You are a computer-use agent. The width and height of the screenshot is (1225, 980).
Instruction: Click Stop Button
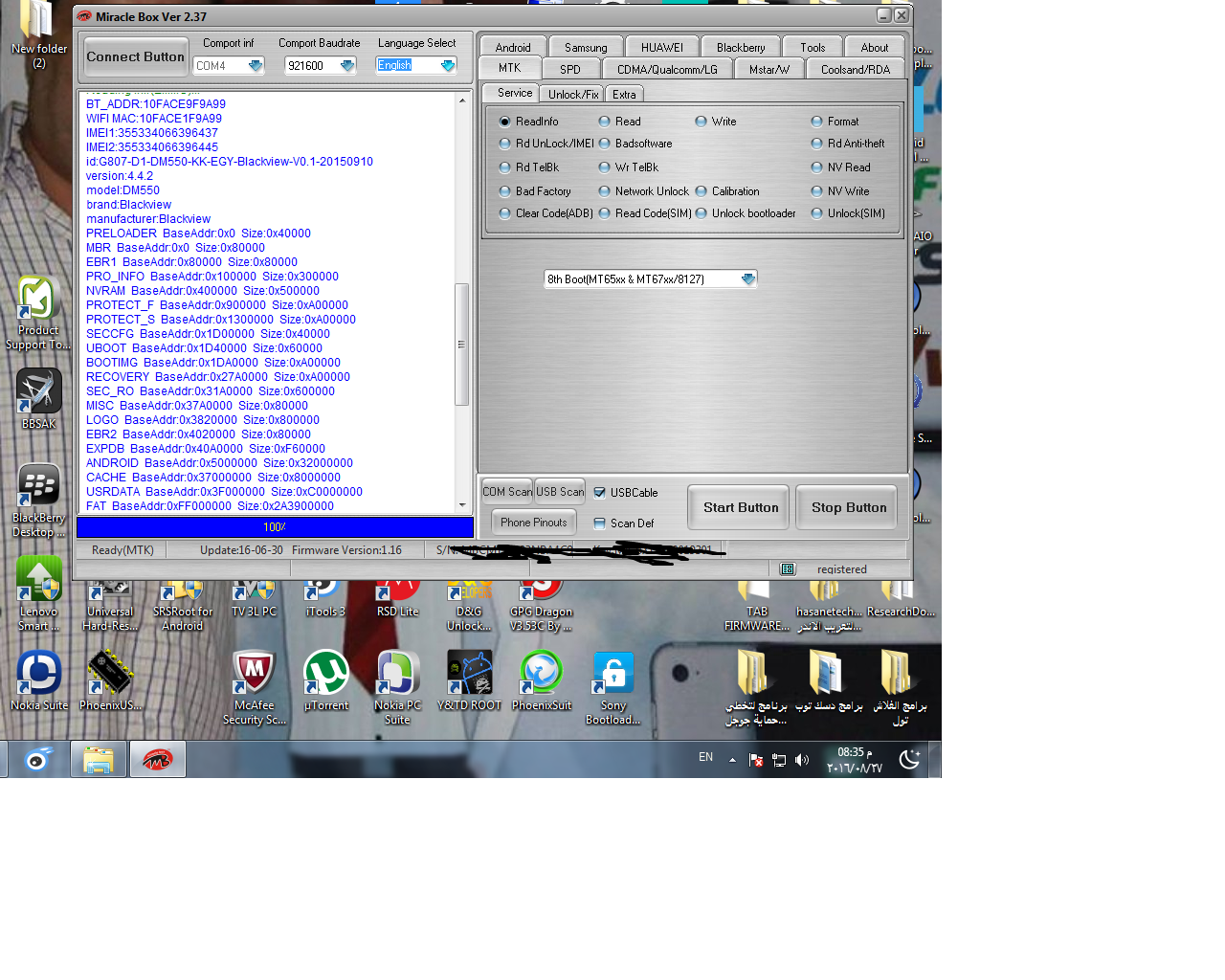point(849,507)
